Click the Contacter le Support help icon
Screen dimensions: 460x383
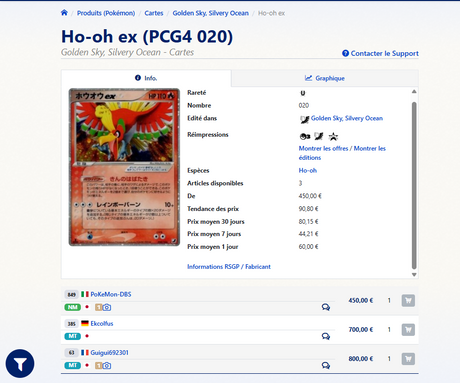point(345,53)
